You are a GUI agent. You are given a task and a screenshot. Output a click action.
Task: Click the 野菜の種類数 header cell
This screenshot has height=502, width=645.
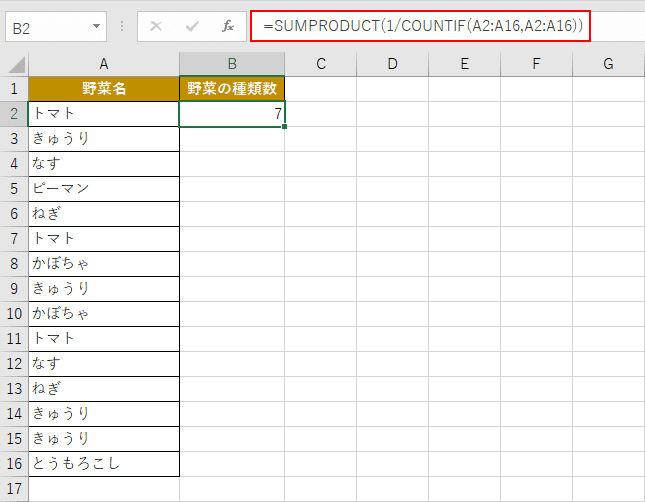[x=232, y=89]
